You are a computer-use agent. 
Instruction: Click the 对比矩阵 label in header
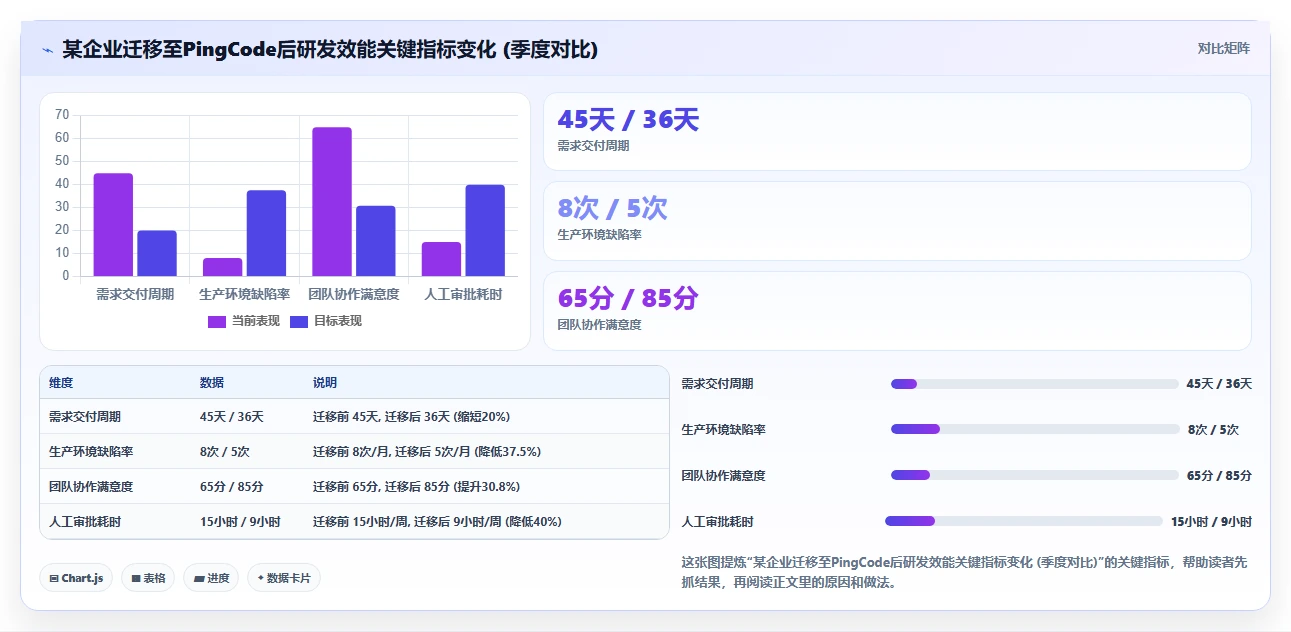pos(1223,48)
